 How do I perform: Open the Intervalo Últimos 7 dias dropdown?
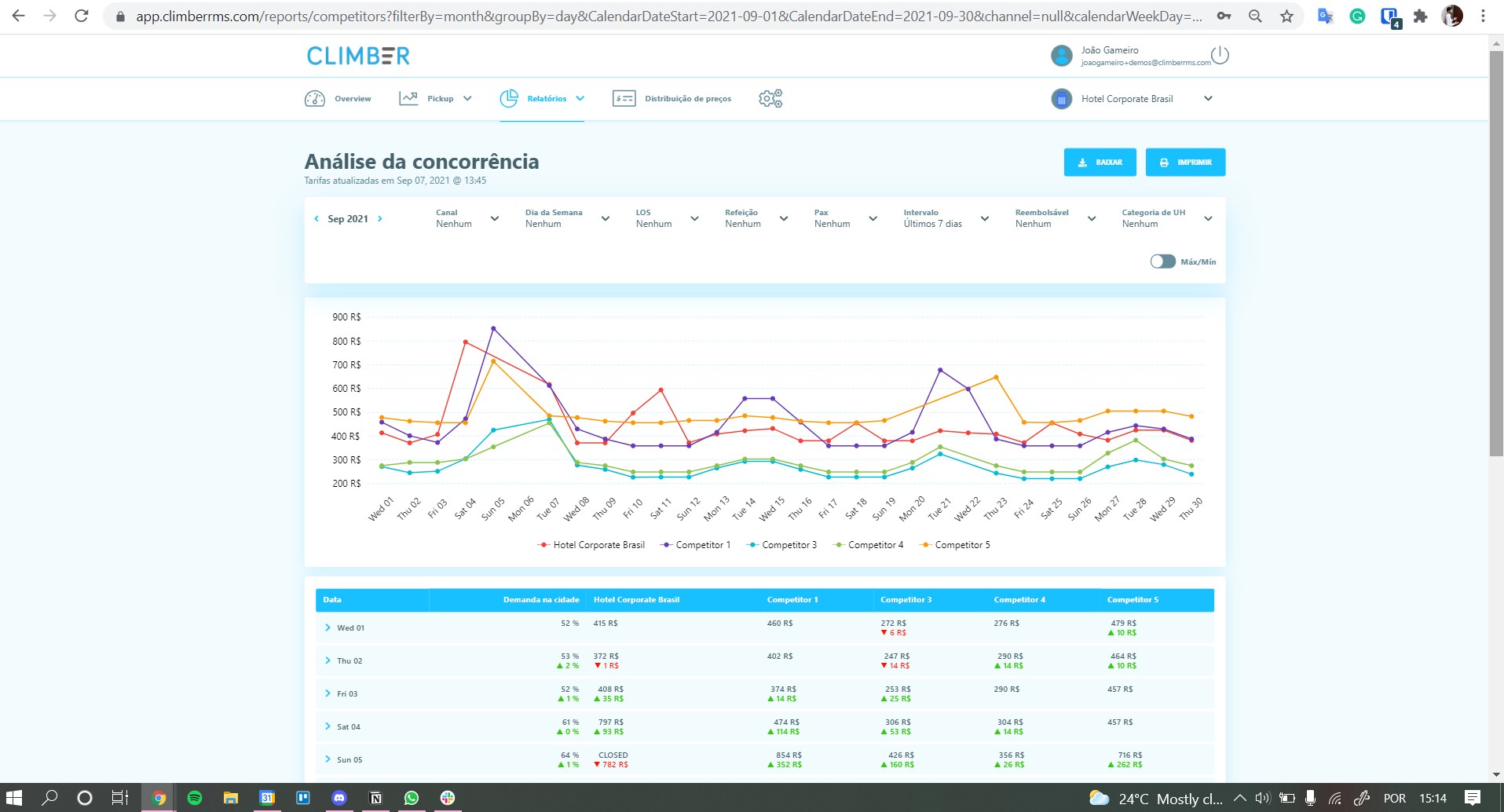coord(946,218)
